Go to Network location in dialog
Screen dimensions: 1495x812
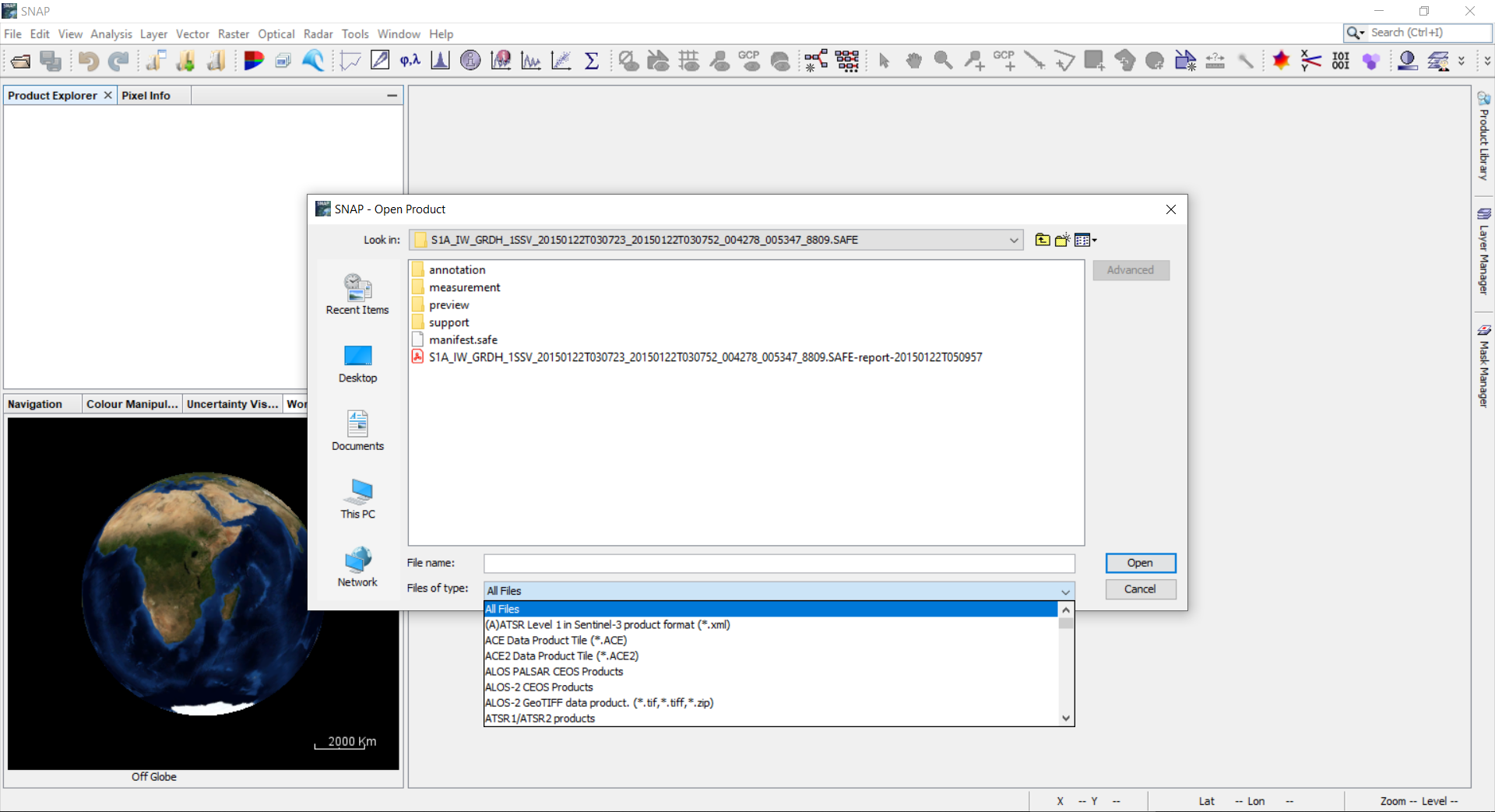pos(357,567)
